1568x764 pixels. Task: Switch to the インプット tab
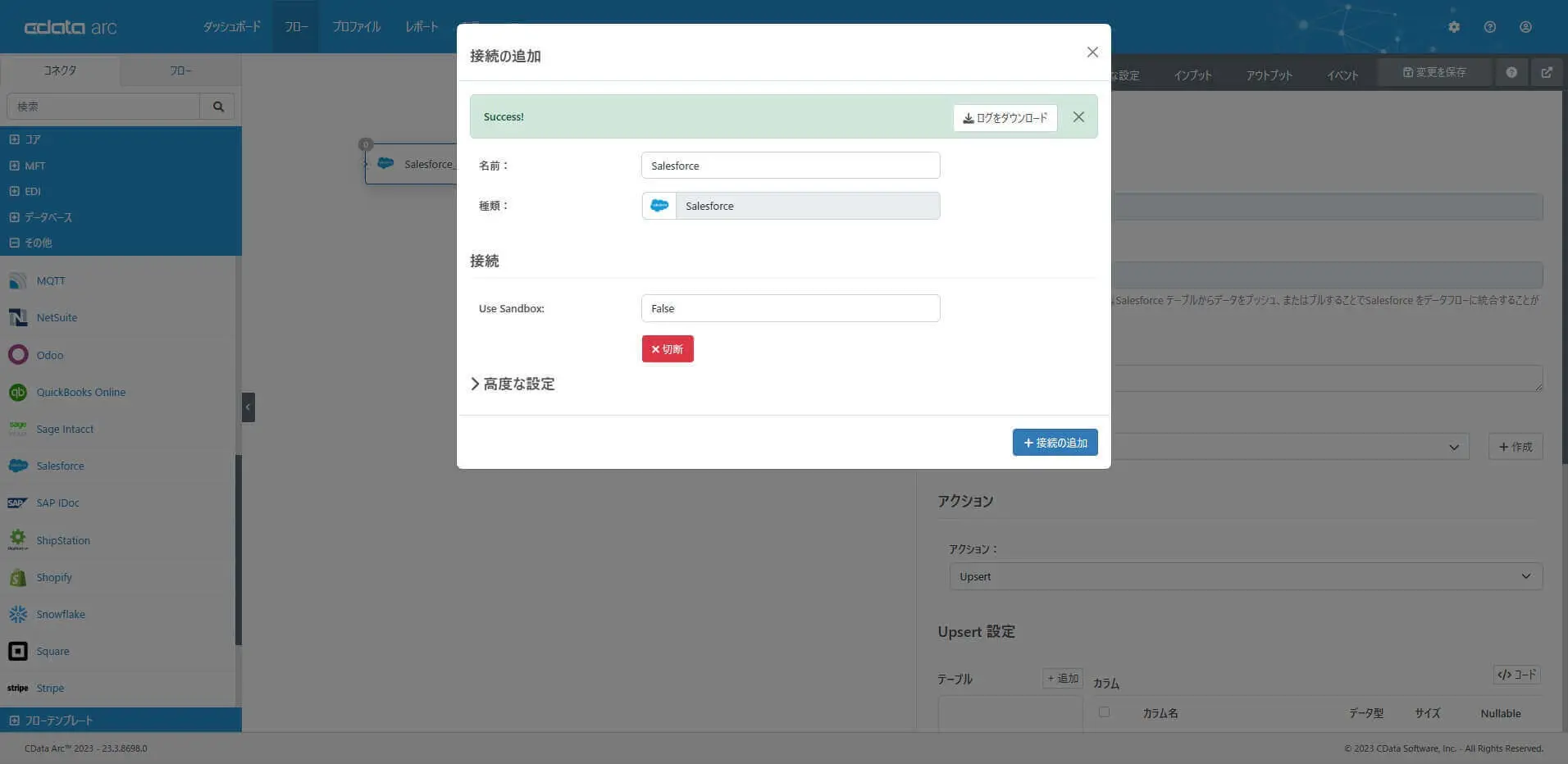[x=1192, y=75]
